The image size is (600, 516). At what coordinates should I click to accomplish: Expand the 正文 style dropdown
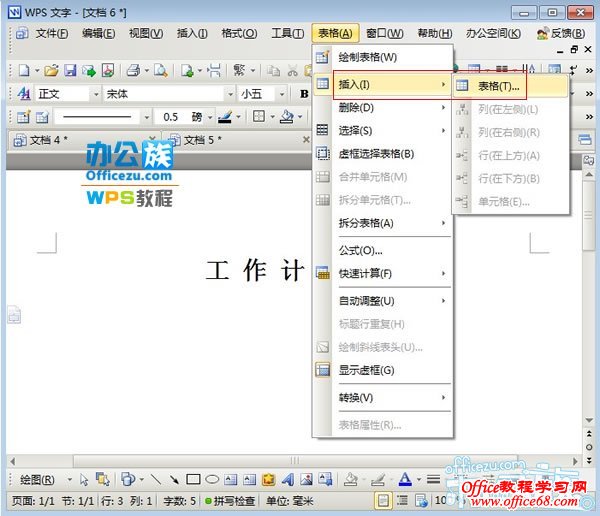(x=94, y=93)
